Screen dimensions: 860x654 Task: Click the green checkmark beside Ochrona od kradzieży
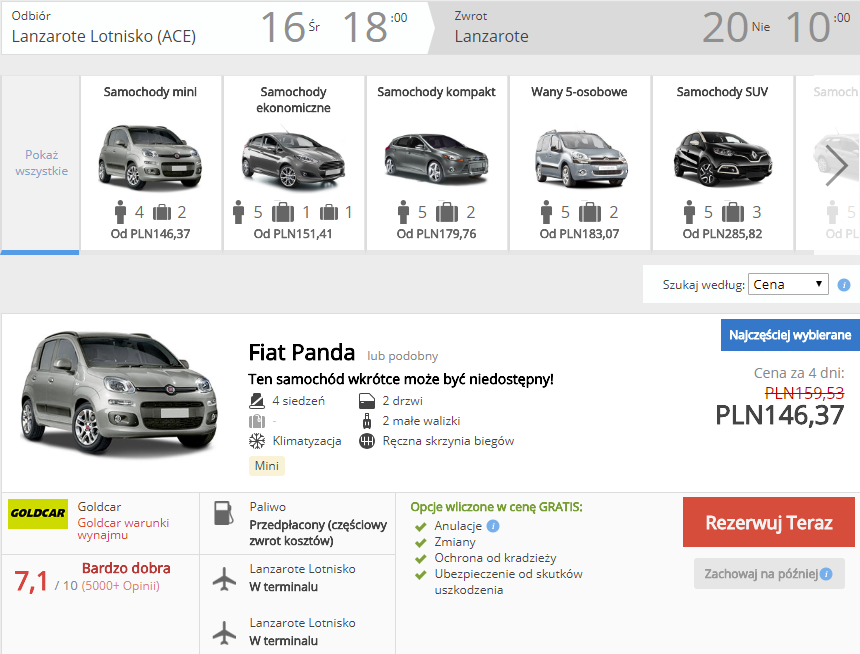coord(421,559)
